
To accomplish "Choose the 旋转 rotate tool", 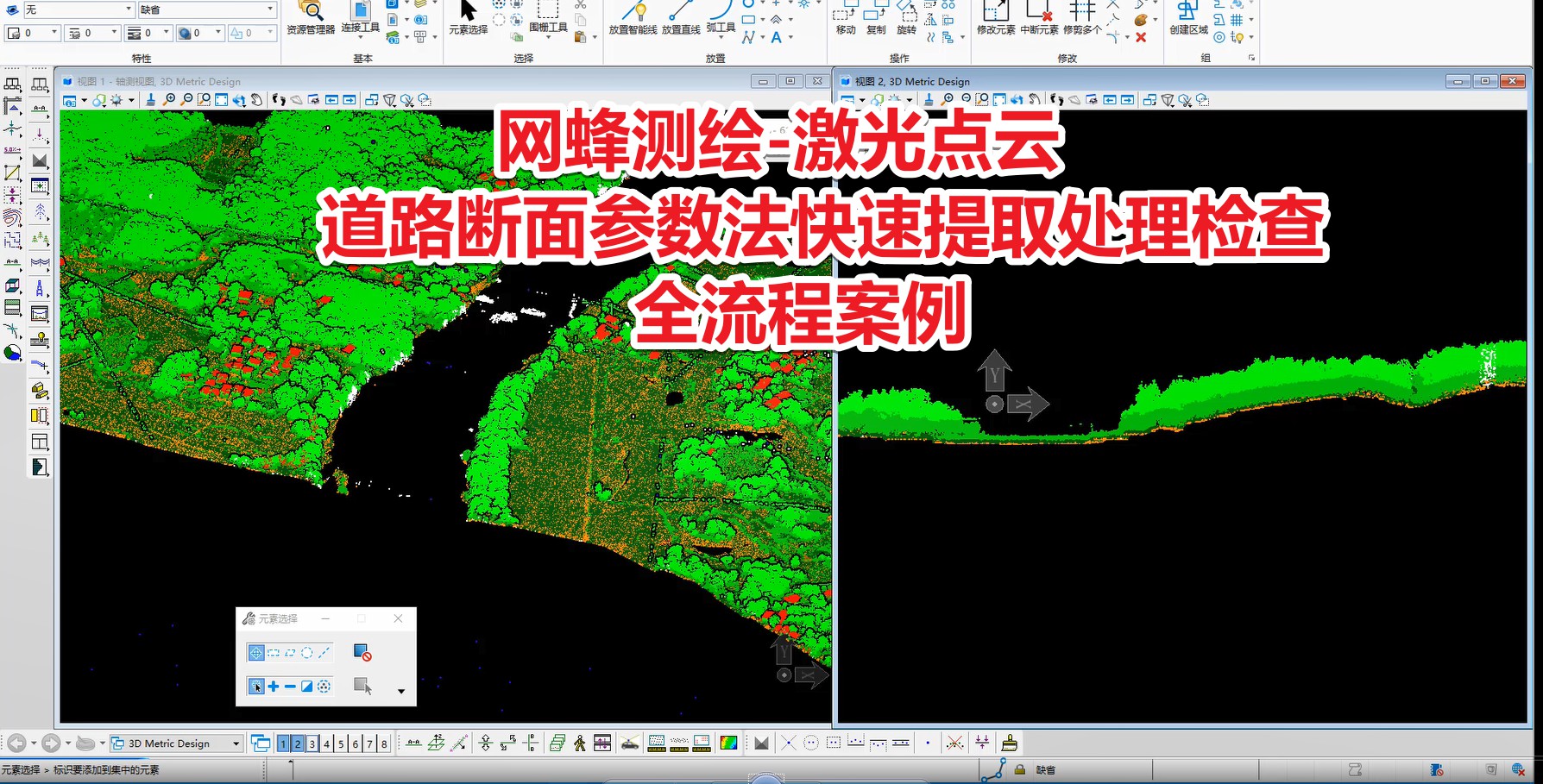I will (x=906, y=18).
